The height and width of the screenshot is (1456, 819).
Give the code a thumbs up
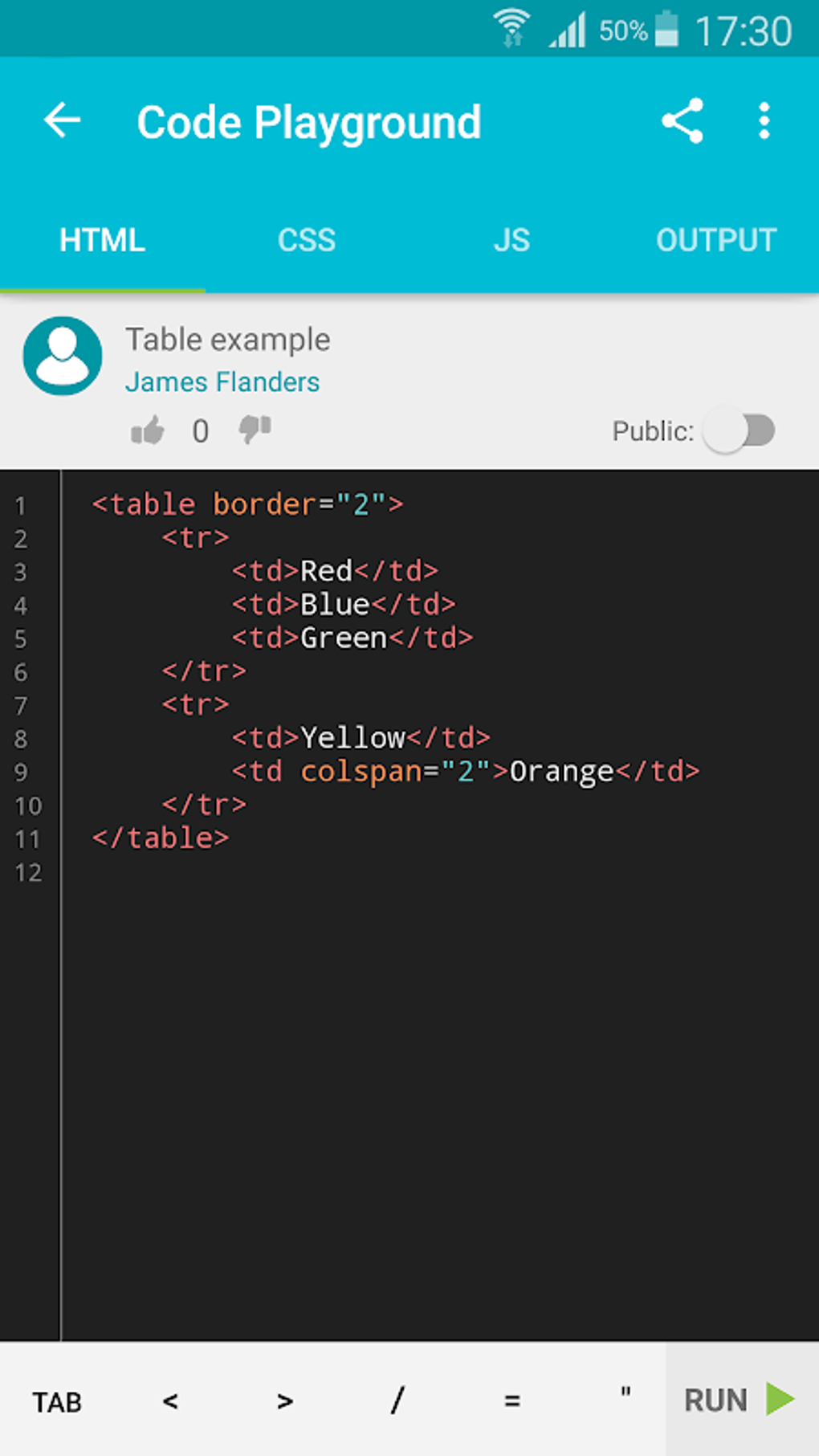[x=149, y=430]
